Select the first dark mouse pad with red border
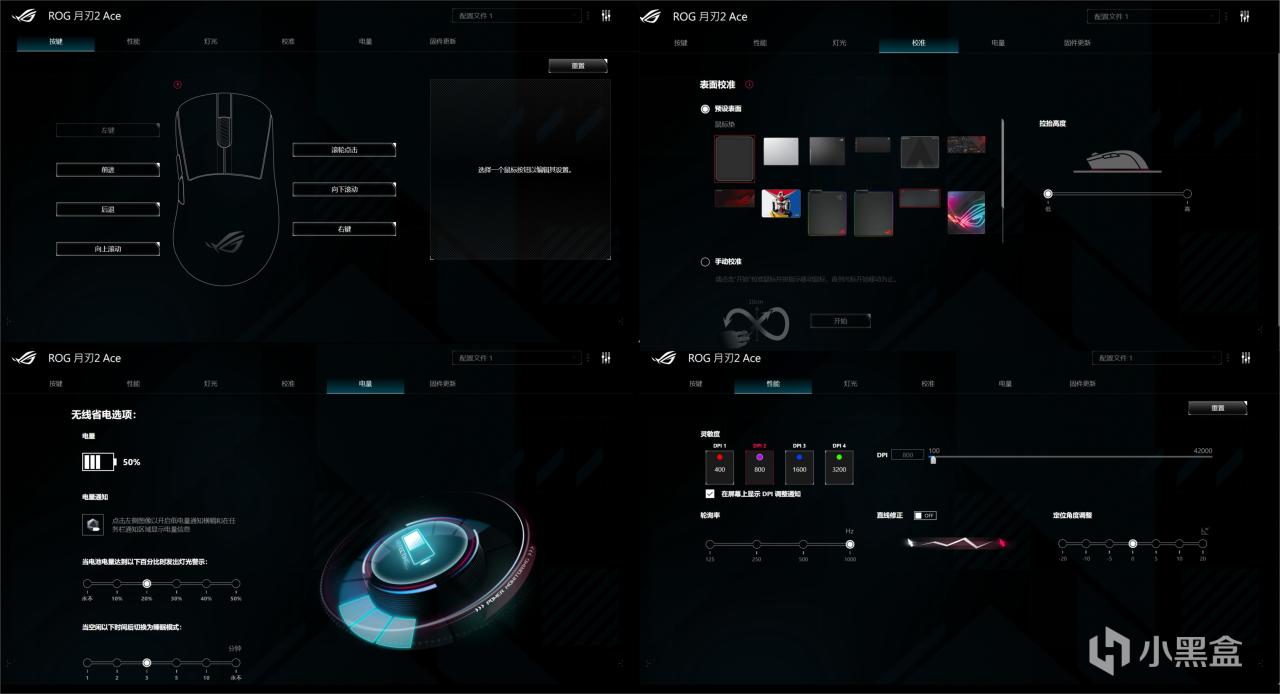The image size is (1280, 694). click(734, 157)
